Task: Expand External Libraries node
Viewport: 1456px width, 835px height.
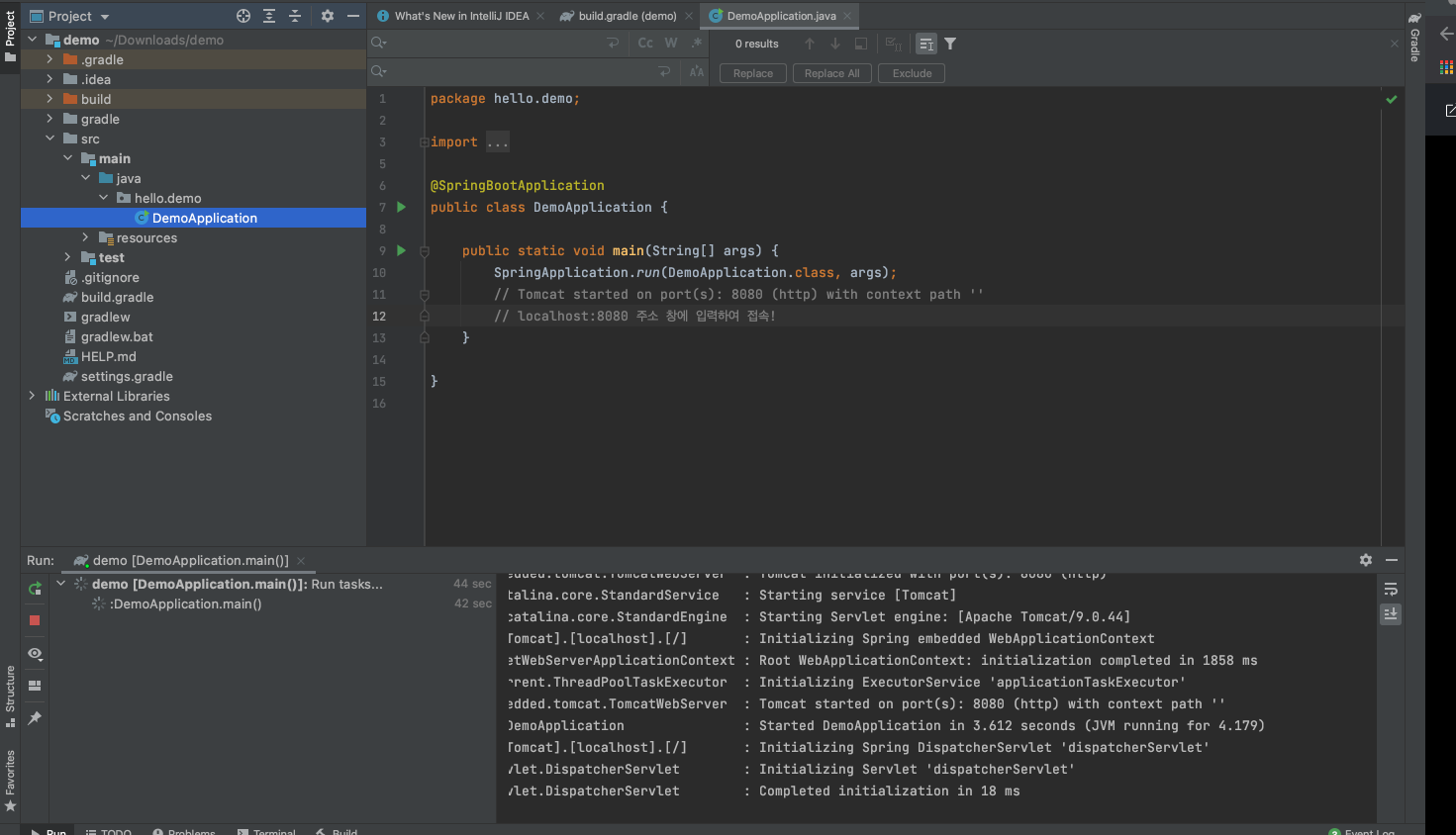Action: click(x=32, y=396)
